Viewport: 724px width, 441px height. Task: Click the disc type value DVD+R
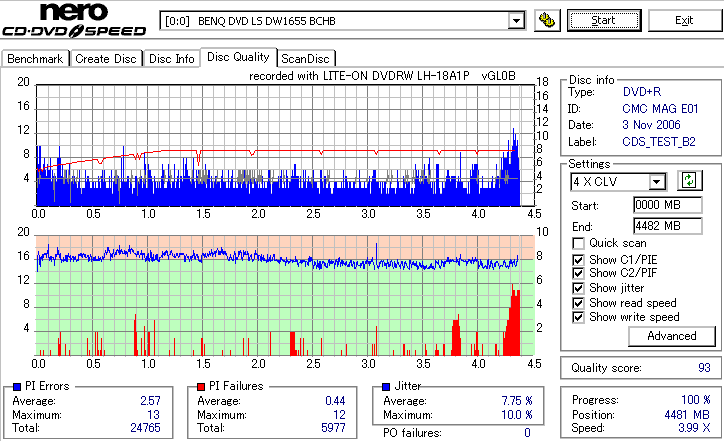click(642, 92)
